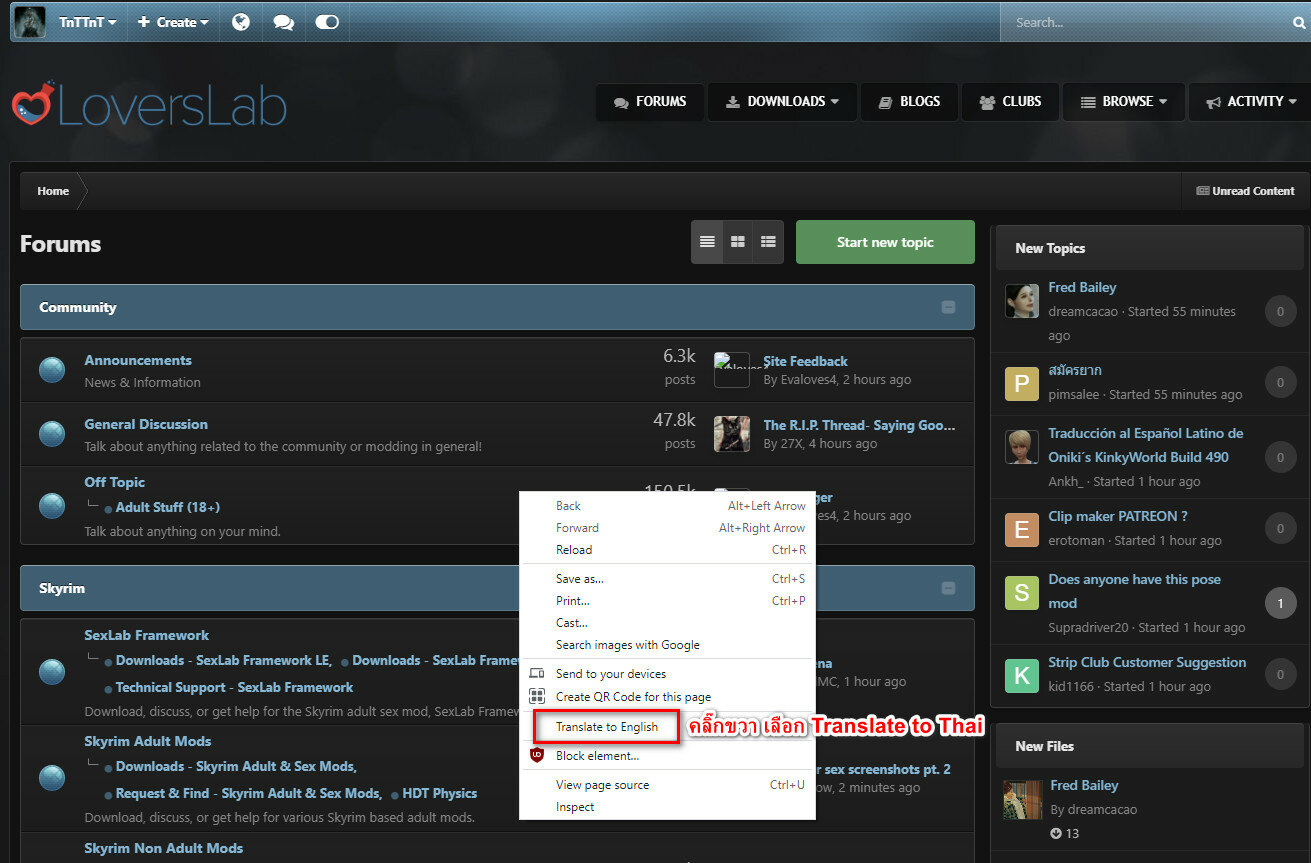Expand the DOWNLOADS navigation dropdown
This screenshot has height=863, width=1311.
[x=782, y=102]
